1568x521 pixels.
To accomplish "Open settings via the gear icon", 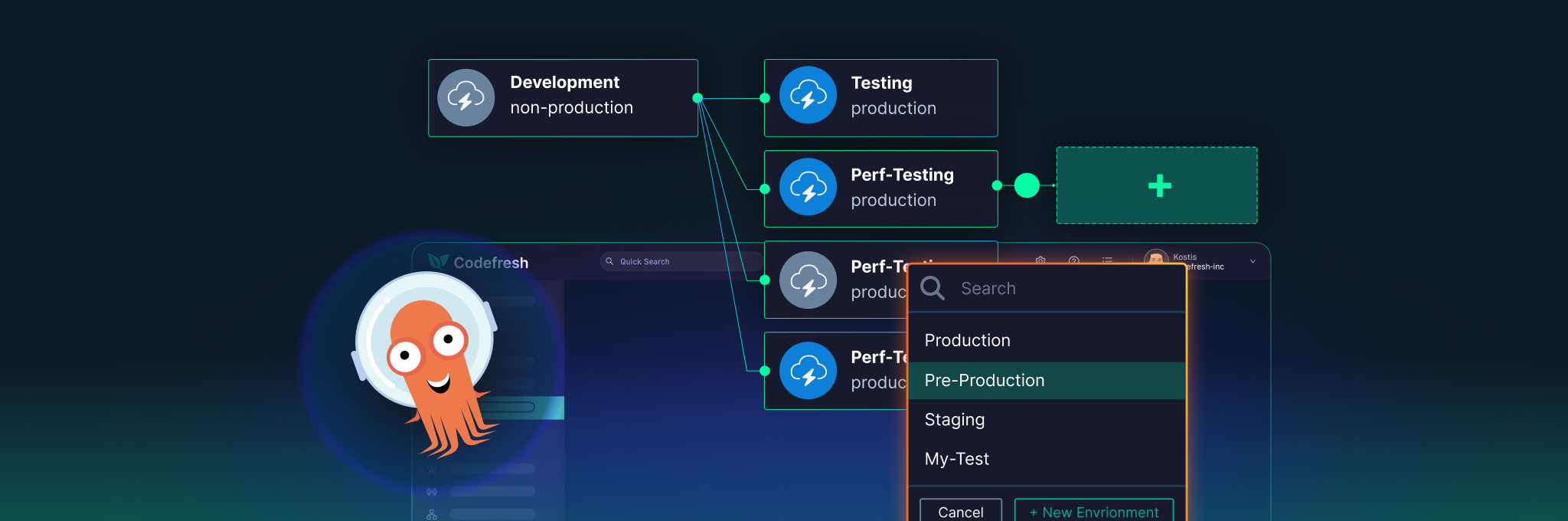I will click(1040, 260).
